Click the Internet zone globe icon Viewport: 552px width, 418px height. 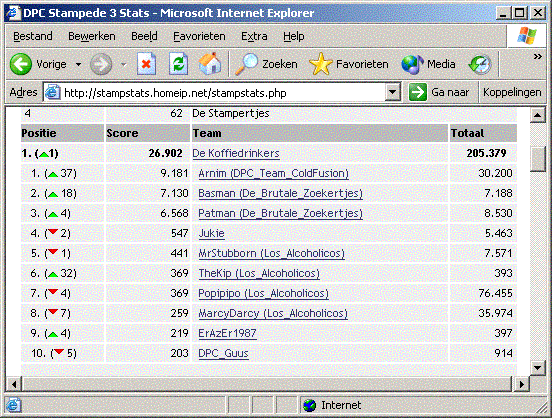click(310, 405)
